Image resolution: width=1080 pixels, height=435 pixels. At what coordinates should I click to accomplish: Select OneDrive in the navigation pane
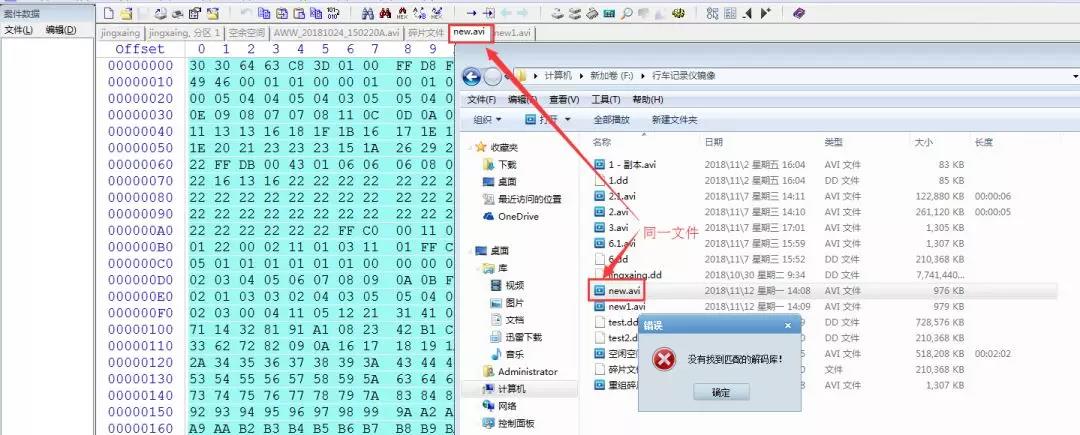(x=518, y=217)
